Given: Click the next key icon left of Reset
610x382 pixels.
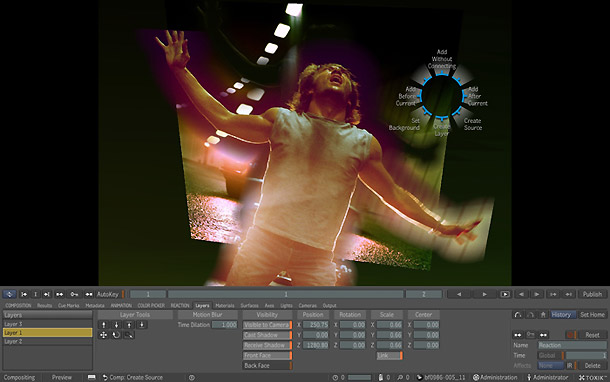Looking at the screenshot, I should point(543,335).
